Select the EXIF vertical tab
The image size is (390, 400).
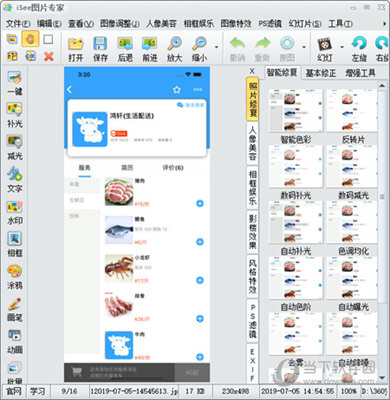point(253,364)
